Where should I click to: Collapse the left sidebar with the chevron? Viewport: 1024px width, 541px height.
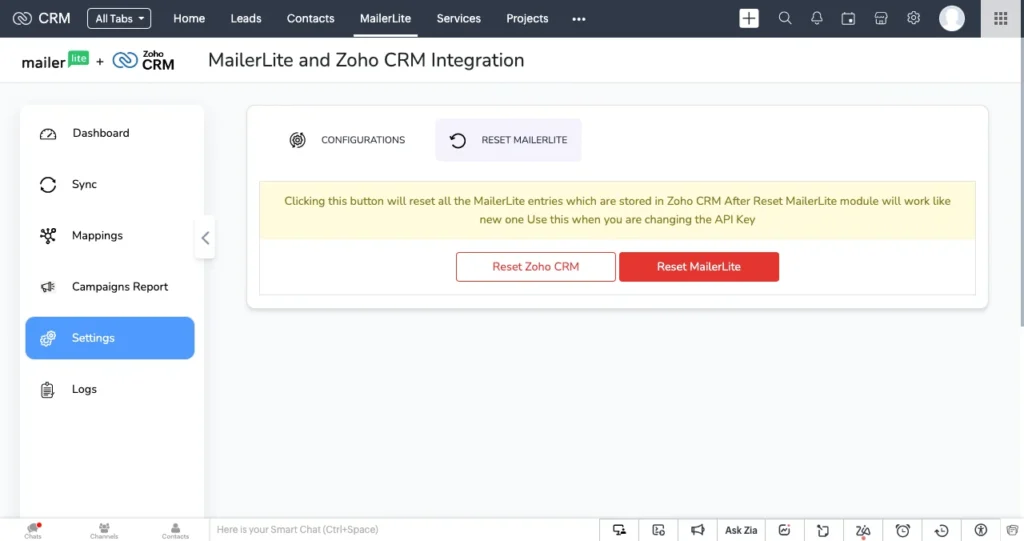click(205, 238)
